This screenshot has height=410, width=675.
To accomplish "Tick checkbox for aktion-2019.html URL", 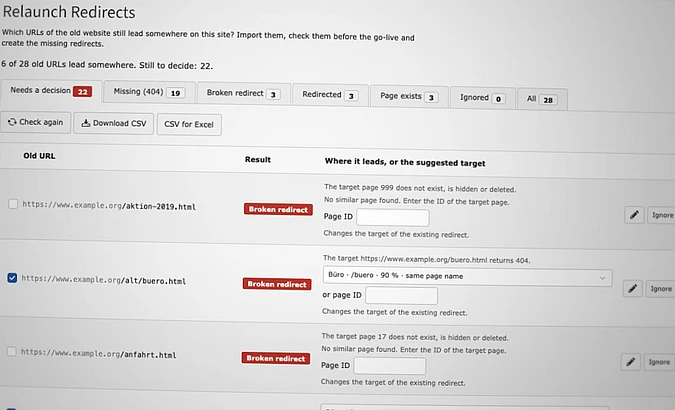I will pos(13,204).
